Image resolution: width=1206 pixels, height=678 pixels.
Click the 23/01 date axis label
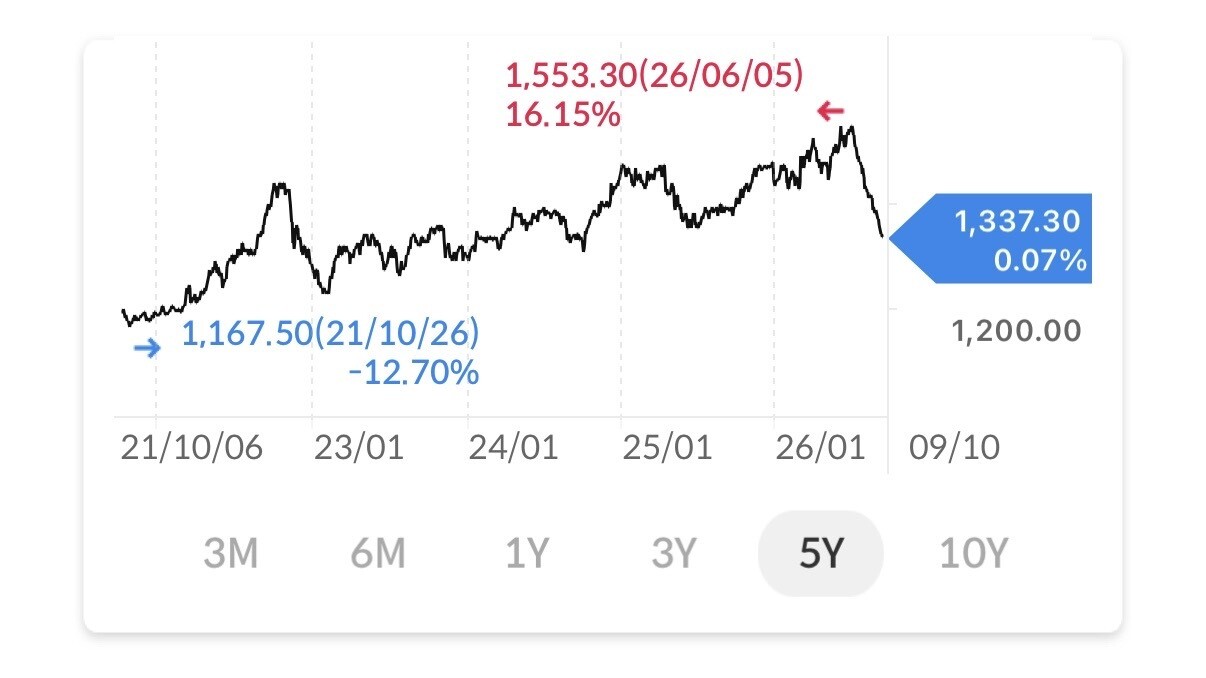coord(358,447)
